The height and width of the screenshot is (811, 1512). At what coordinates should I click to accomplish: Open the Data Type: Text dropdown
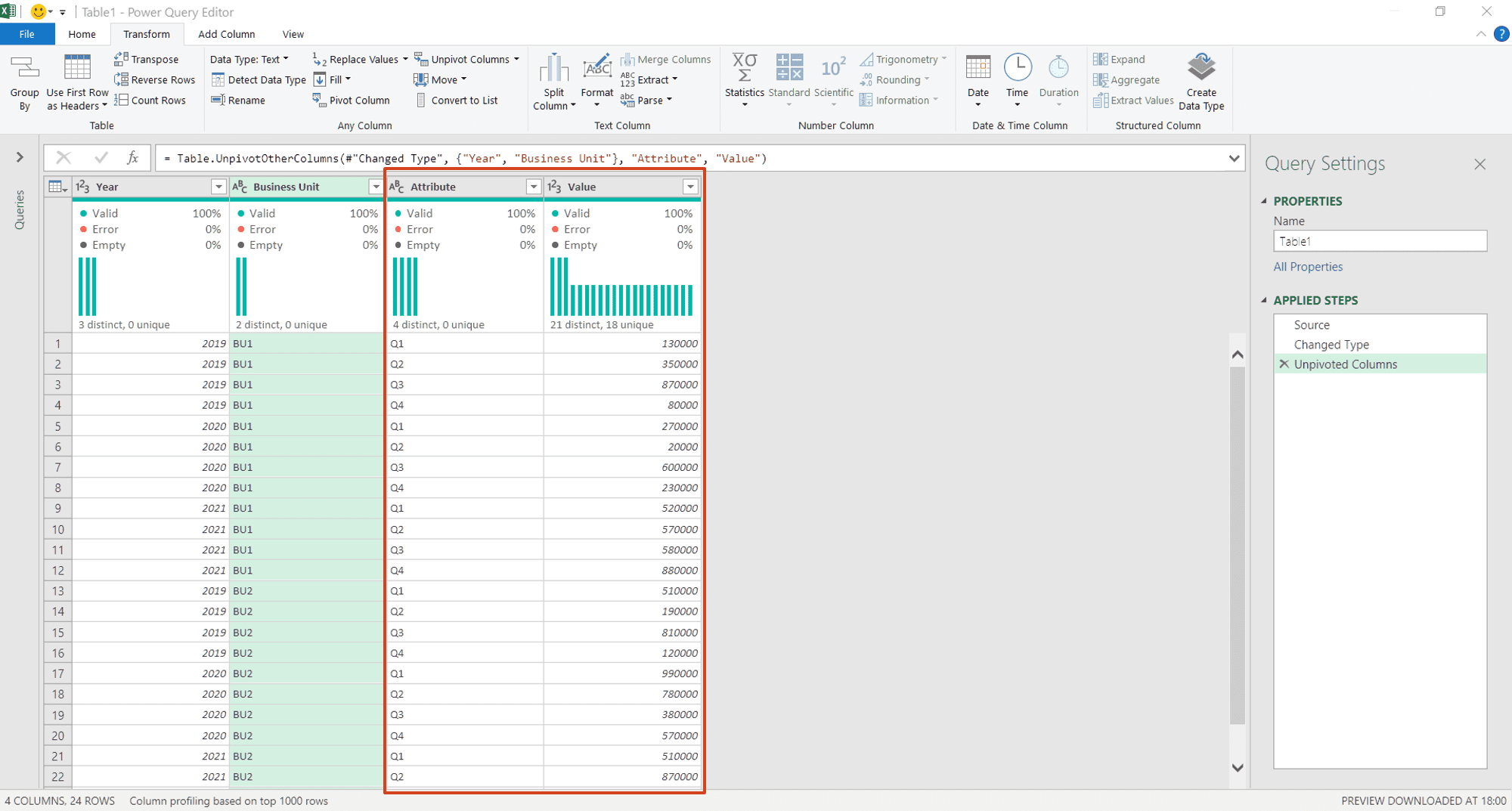[249, 59]
